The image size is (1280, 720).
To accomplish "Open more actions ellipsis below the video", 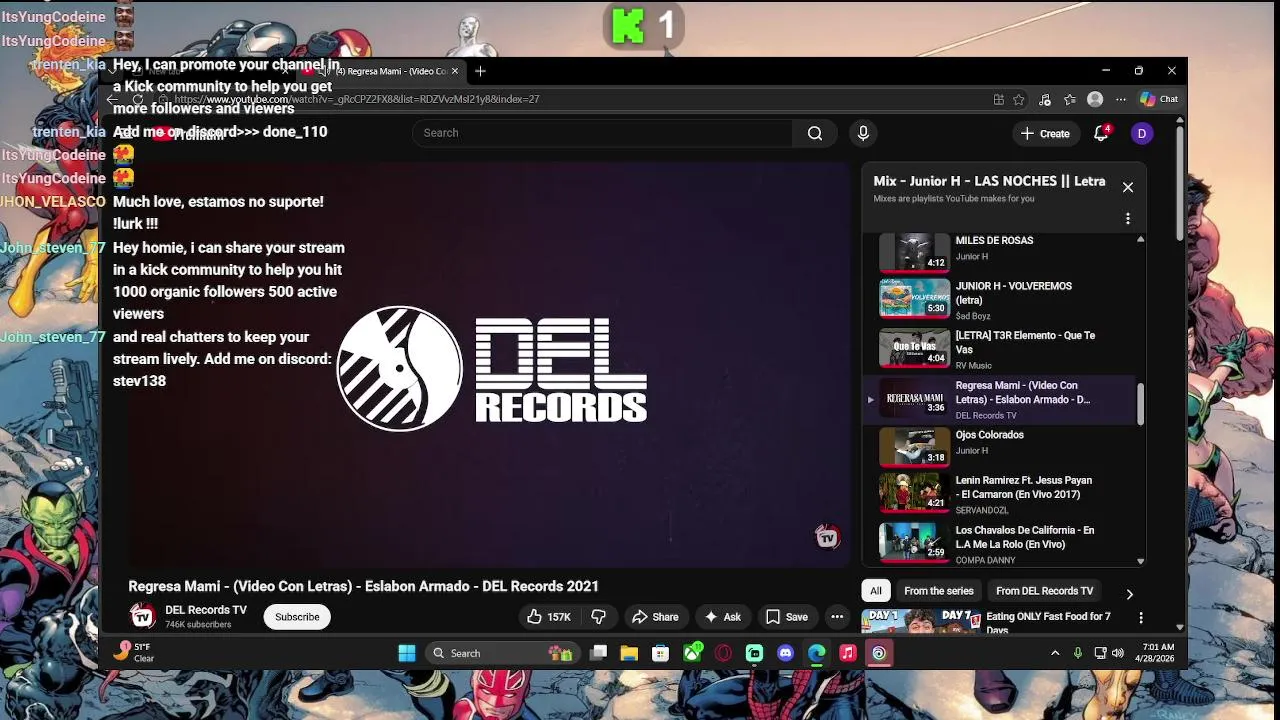I will pos(837,617).
